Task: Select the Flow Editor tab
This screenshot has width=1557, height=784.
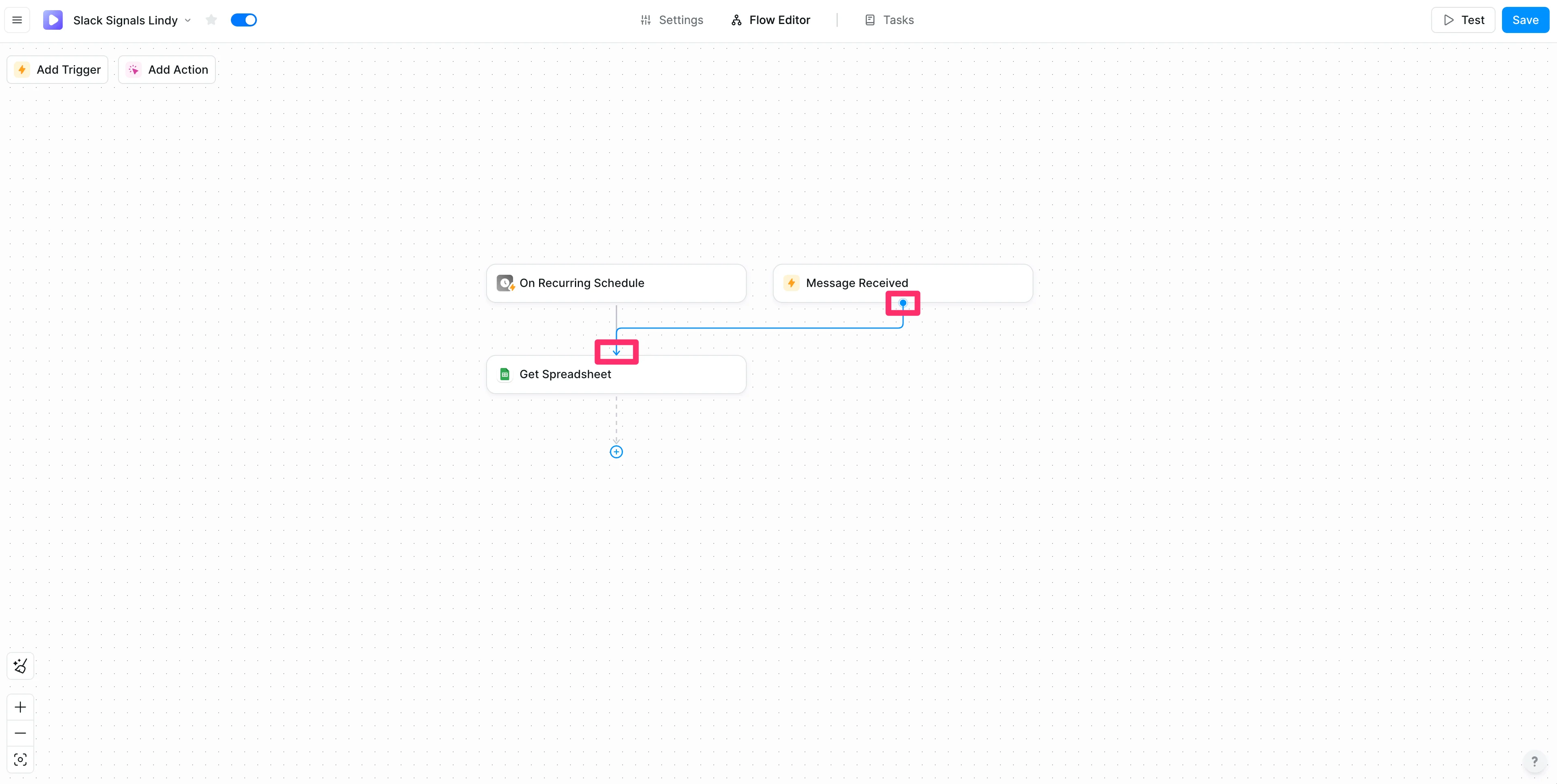Action: 771,20
